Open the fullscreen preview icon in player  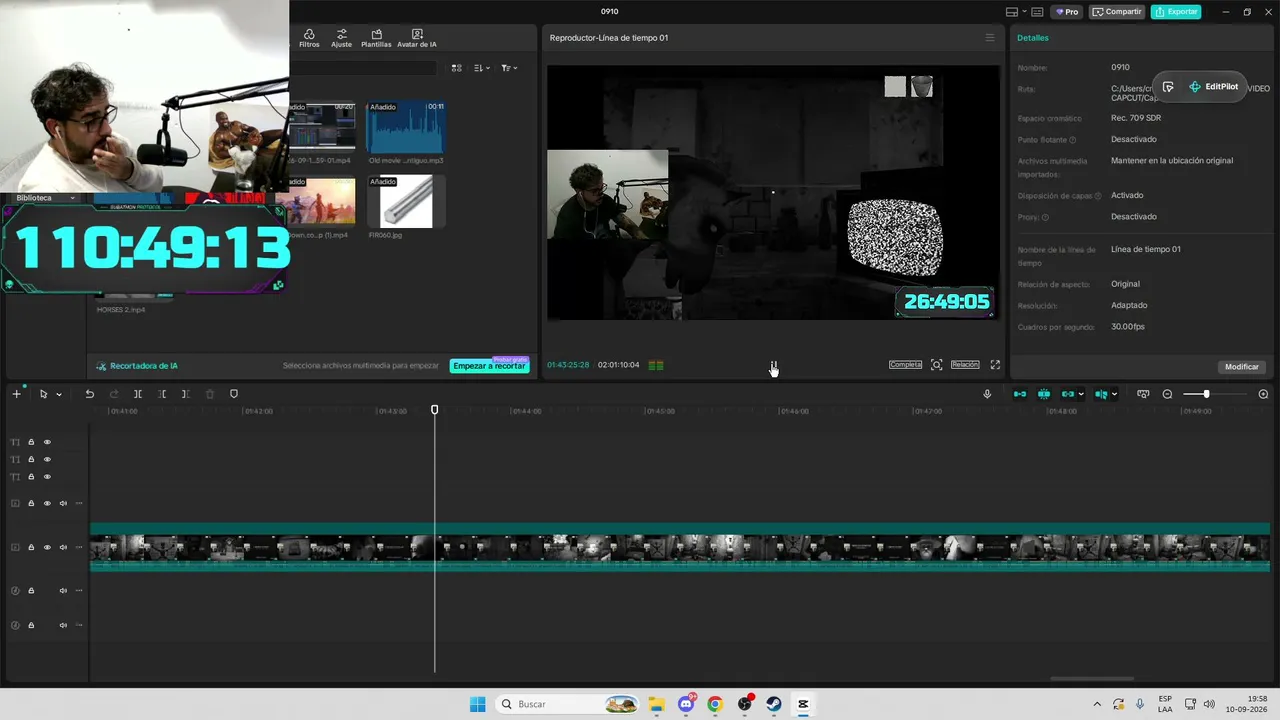coord(995,365)
